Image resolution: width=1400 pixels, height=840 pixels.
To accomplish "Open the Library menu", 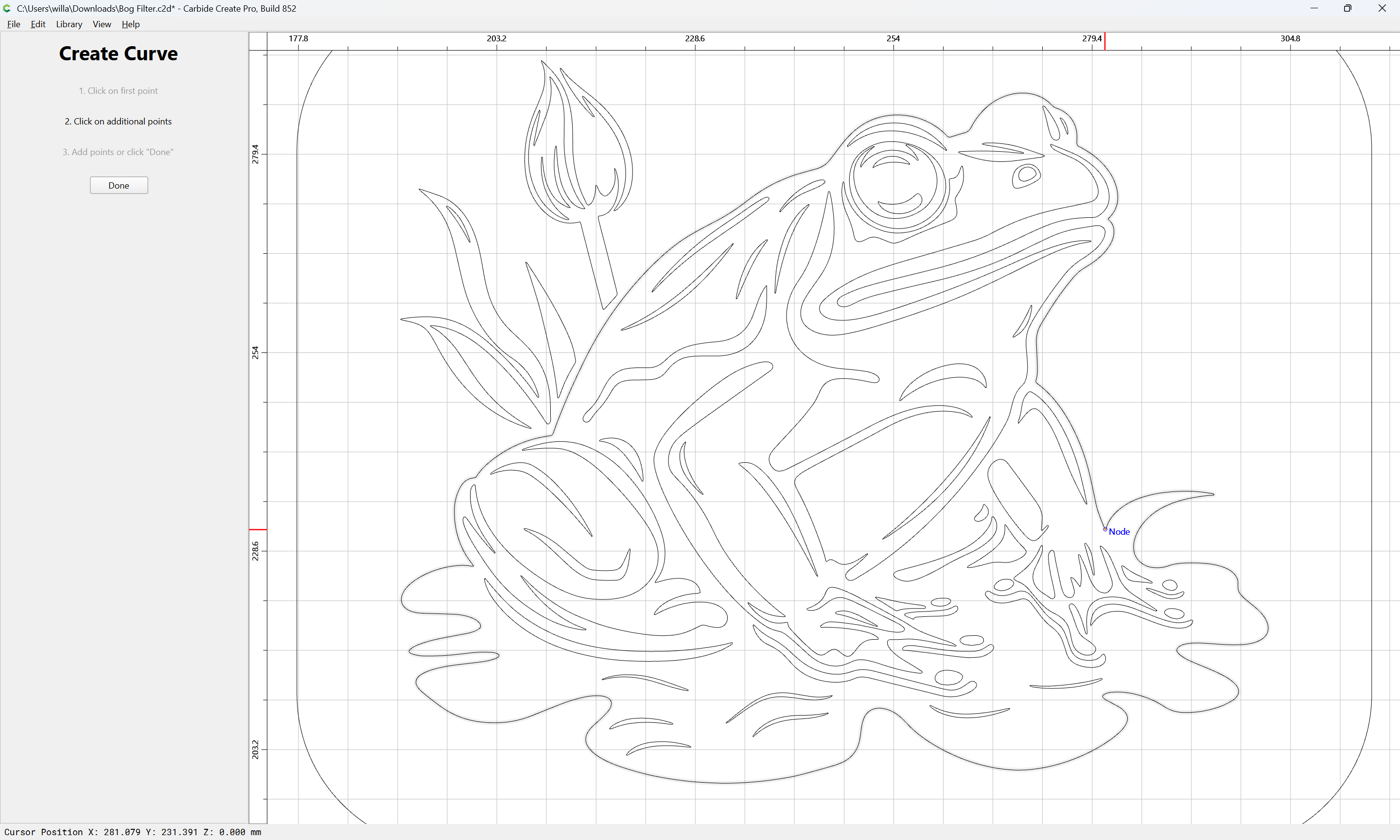I will [x=69, y=24].
